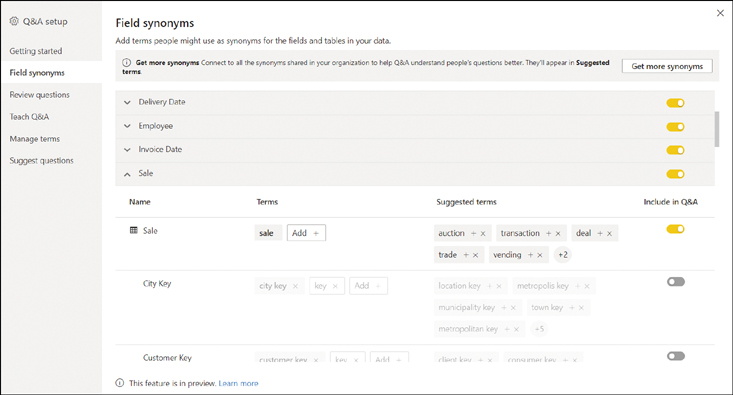Click Add term button in Sale row
This screenshot has width=733, height=395.
(306, 233)
